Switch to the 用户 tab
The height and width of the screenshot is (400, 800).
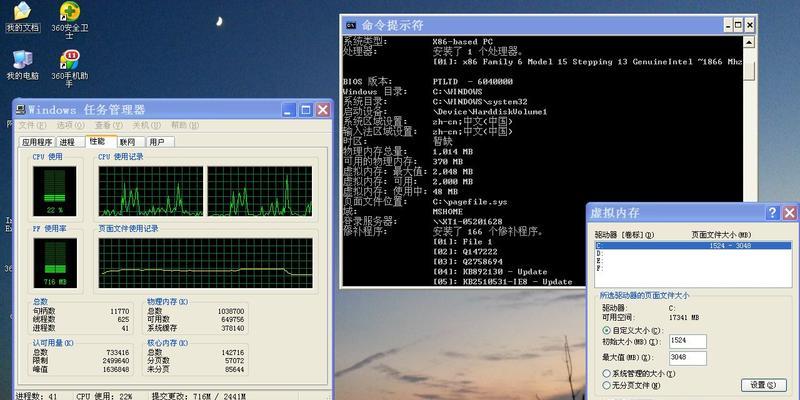[x=160, y=142]
